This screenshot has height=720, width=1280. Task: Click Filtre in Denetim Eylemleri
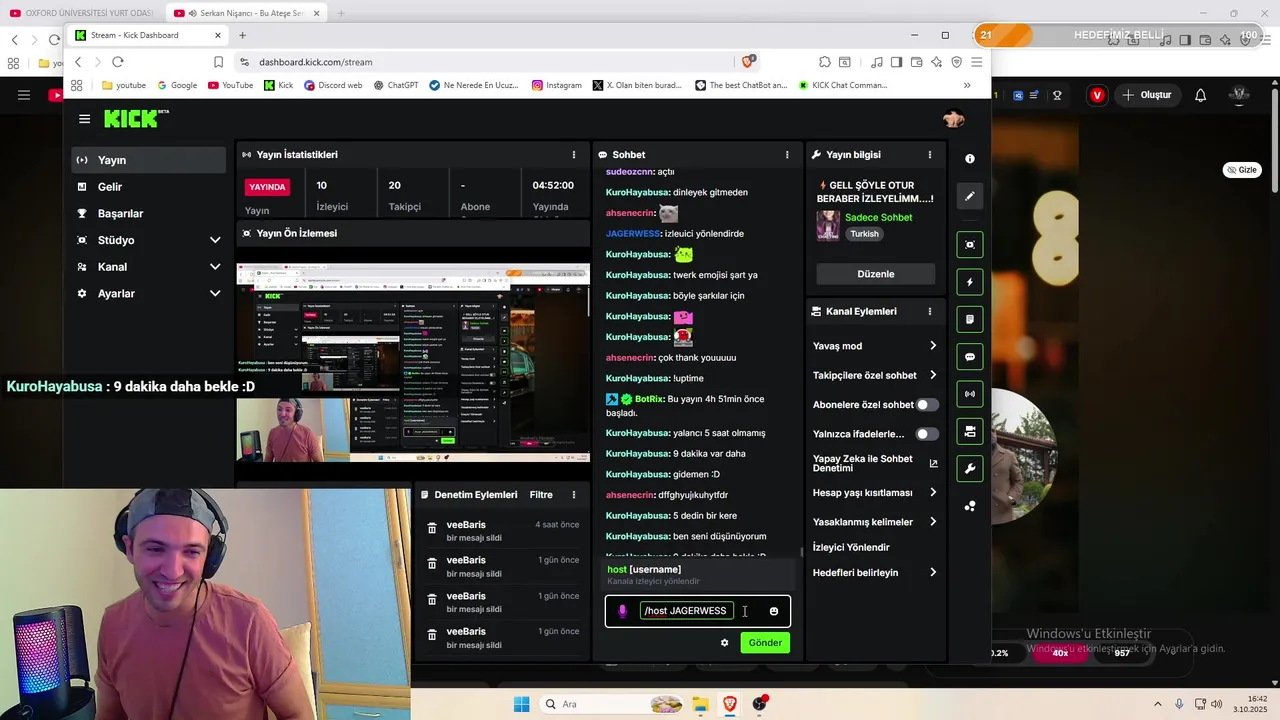(x=541, y=495)
